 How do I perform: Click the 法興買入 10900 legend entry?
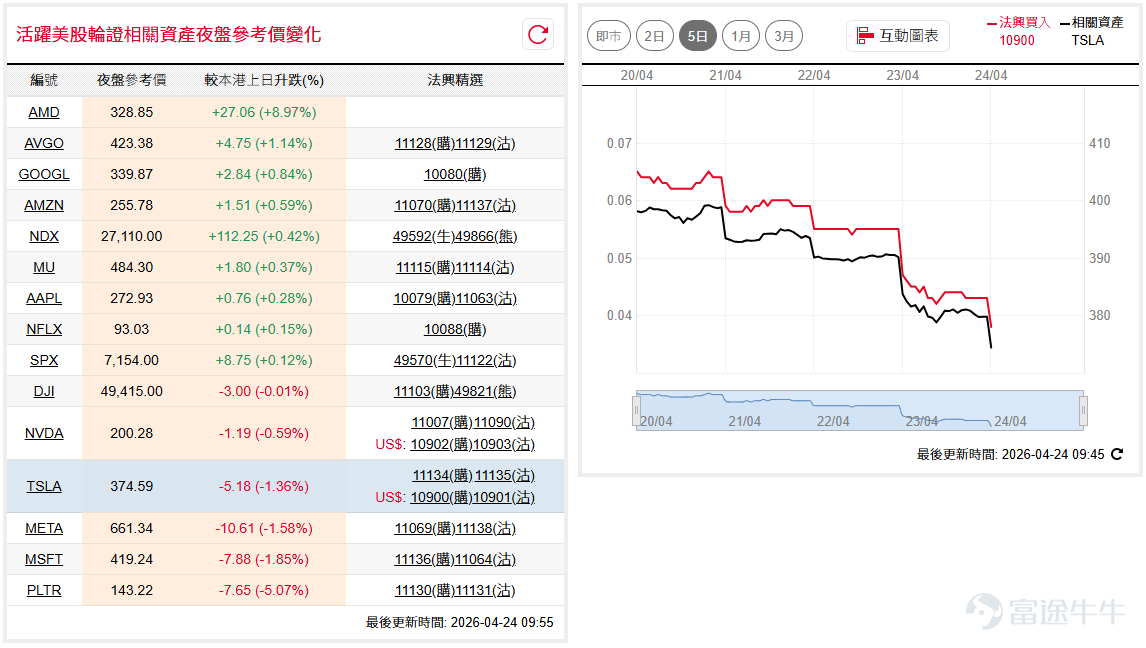[x=1017, y=31]
